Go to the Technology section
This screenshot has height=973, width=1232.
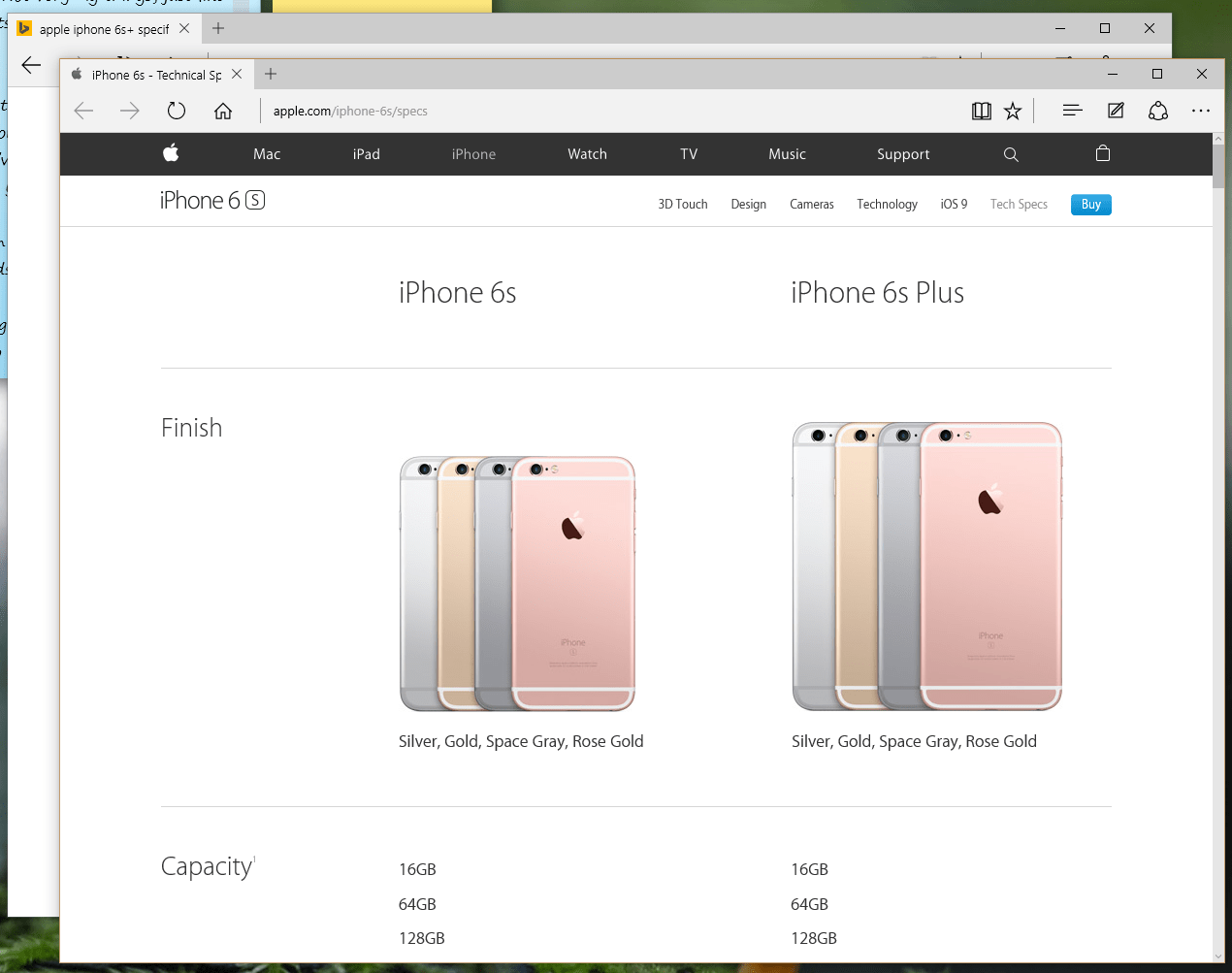[887, 205]
